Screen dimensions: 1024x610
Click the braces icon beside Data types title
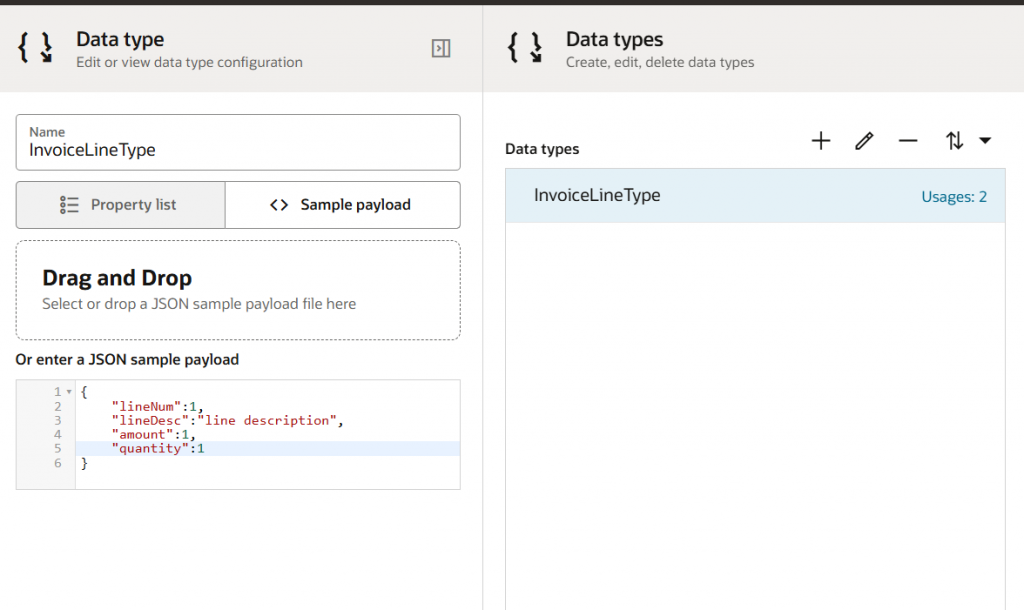[x=525, y=48]
